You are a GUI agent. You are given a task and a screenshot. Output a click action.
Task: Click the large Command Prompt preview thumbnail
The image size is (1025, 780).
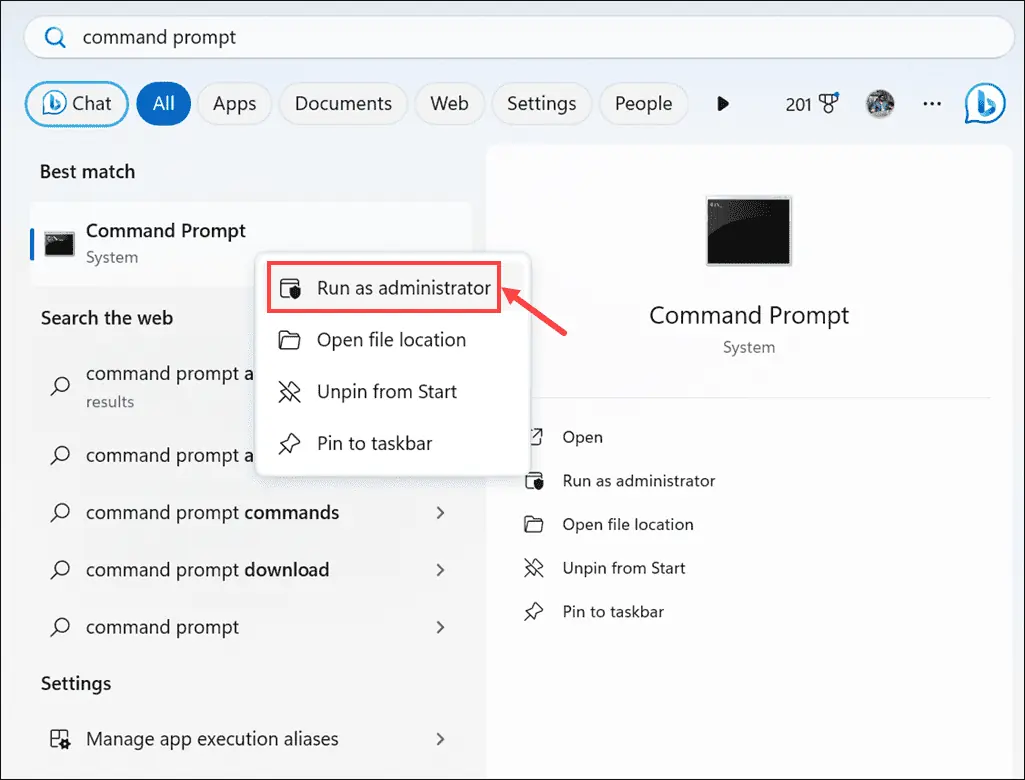(748, 231)
